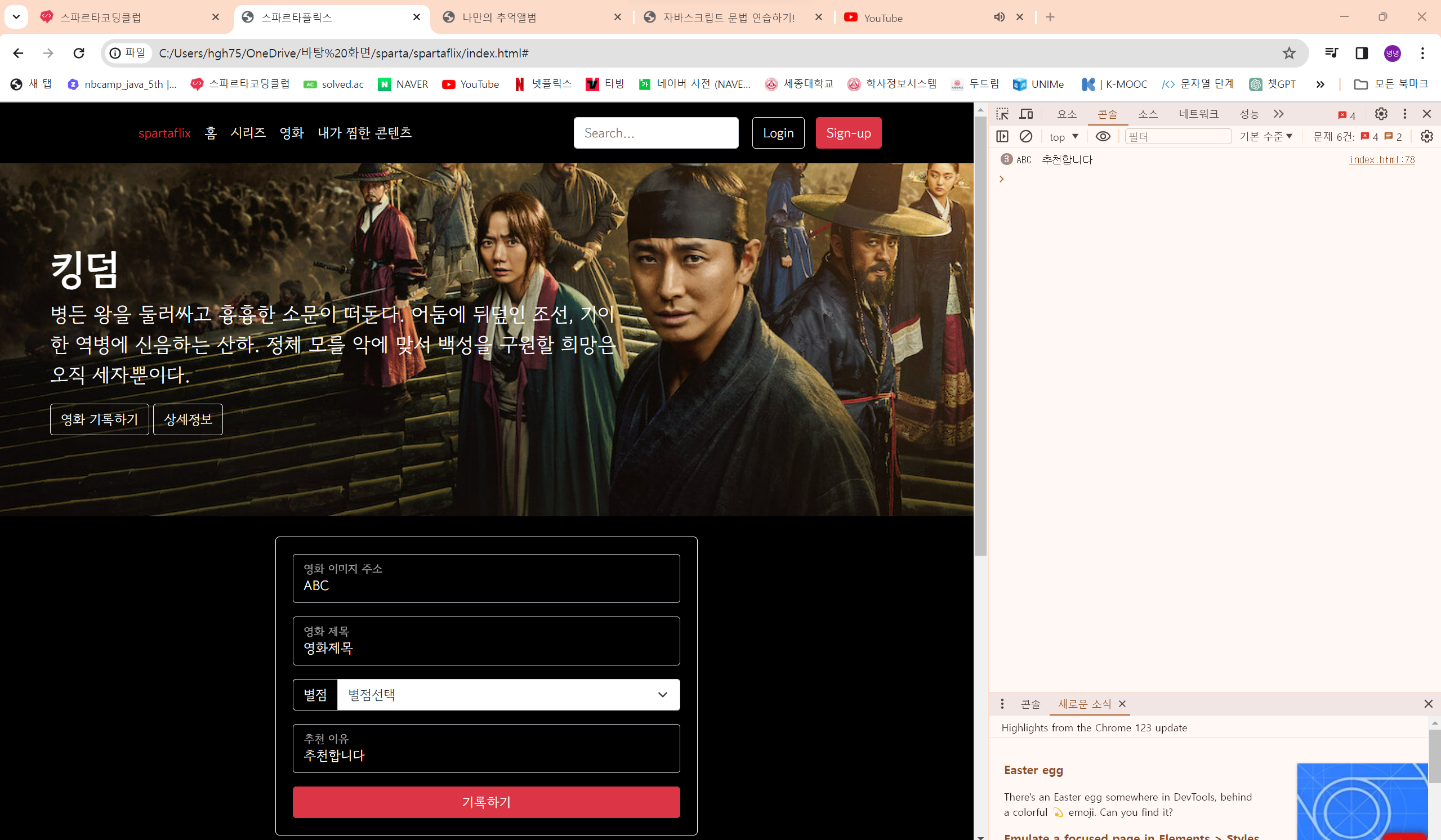Close the 새로운 소식 drawer tab

(1122, 704)
